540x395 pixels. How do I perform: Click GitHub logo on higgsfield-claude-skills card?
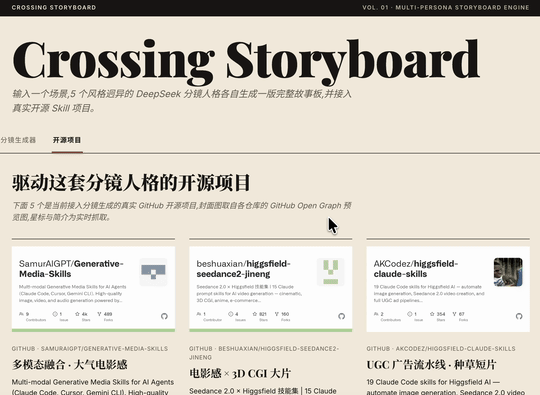(x=519, y=316)
